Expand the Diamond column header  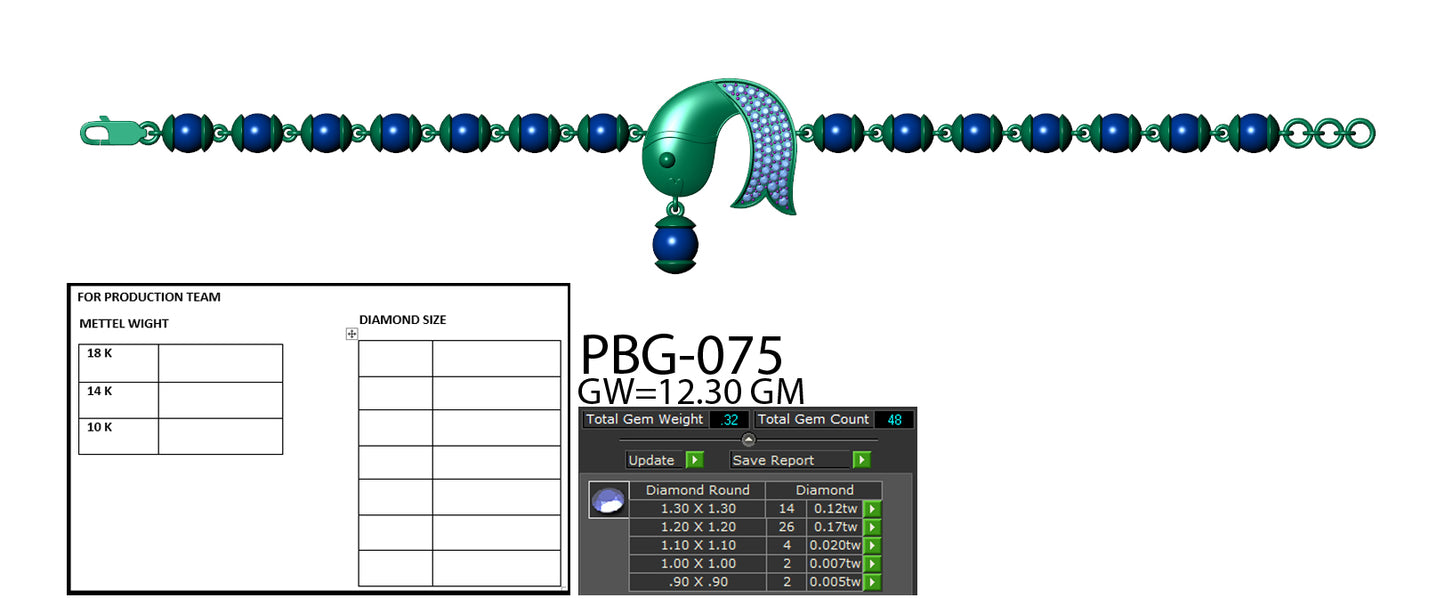pos(826,490)
